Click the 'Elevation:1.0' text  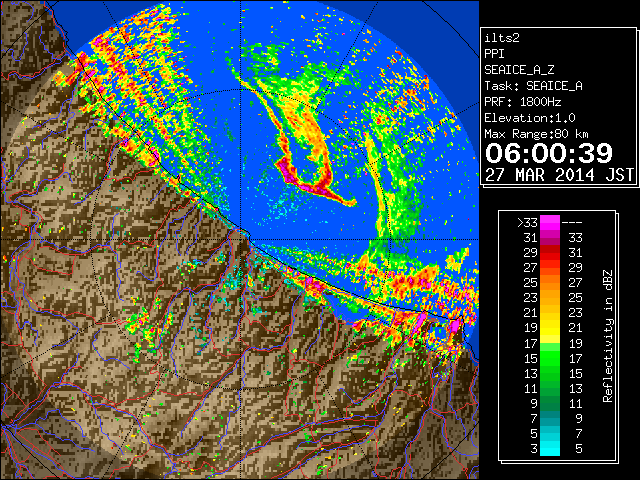click(x=530, y=118)
